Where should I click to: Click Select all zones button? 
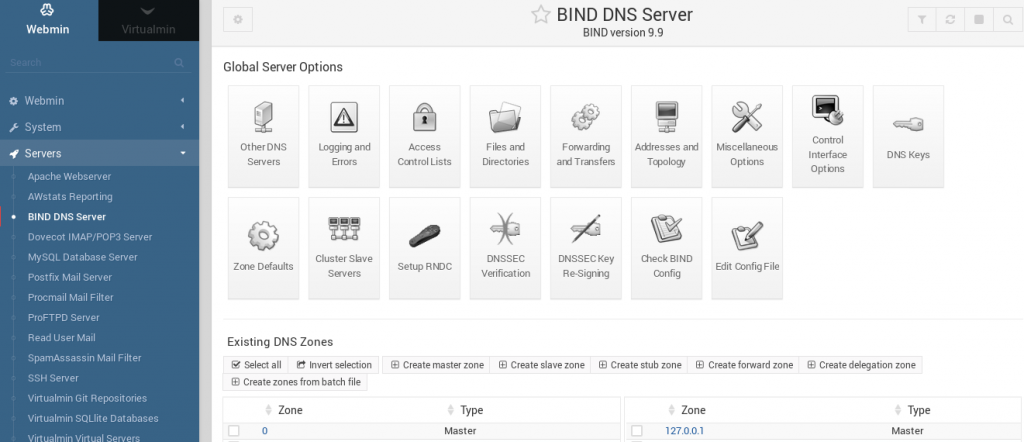[256, 365]
